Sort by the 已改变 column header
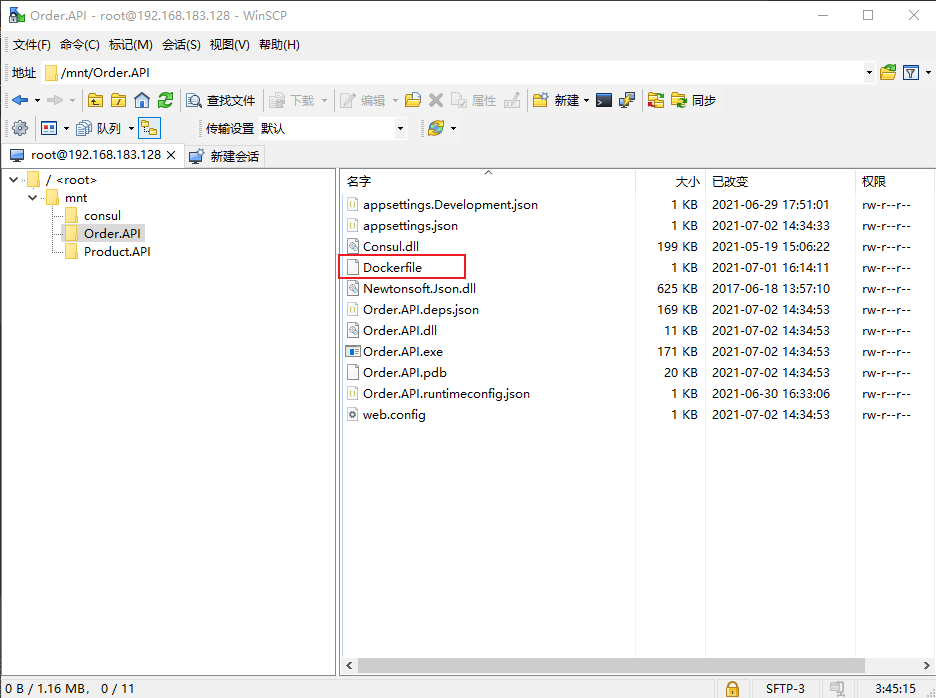This screenshot has height=698, width=936. click(x=781, y=182)
